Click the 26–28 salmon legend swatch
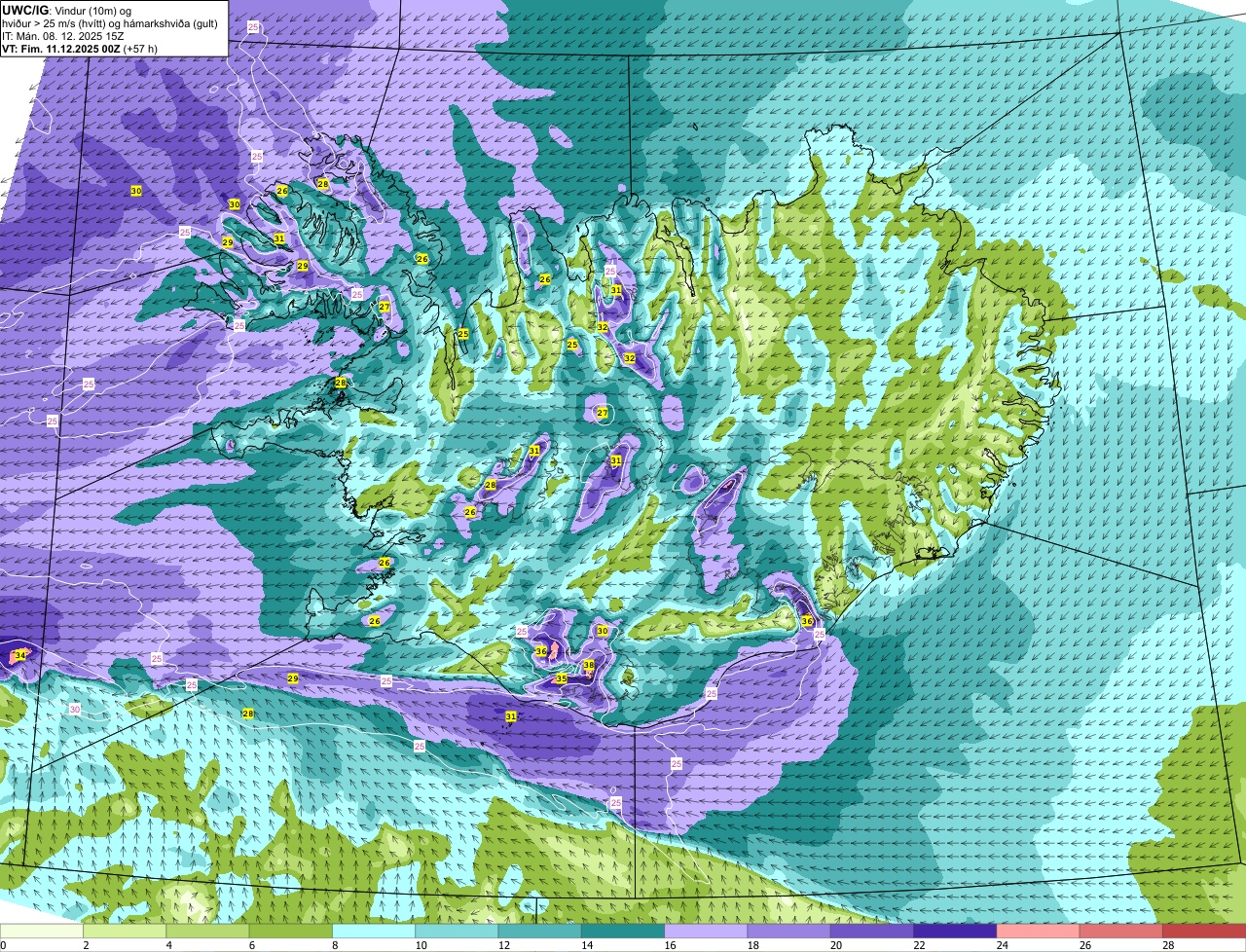This screenshot has height=952, width=1246. (x=1119, y=931)
